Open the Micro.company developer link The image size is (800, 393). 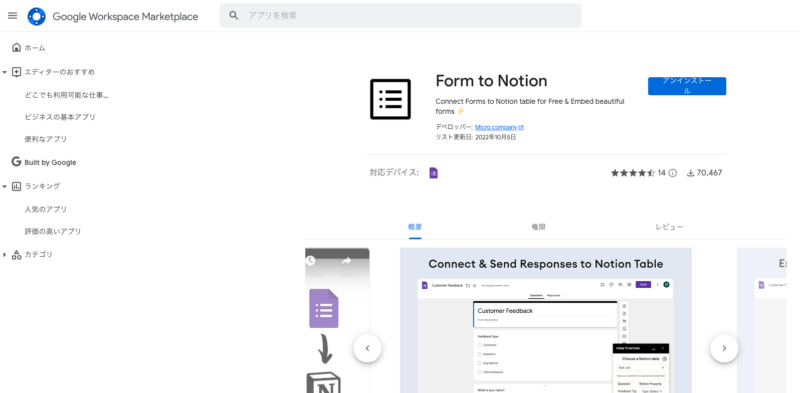pos(495,127)
